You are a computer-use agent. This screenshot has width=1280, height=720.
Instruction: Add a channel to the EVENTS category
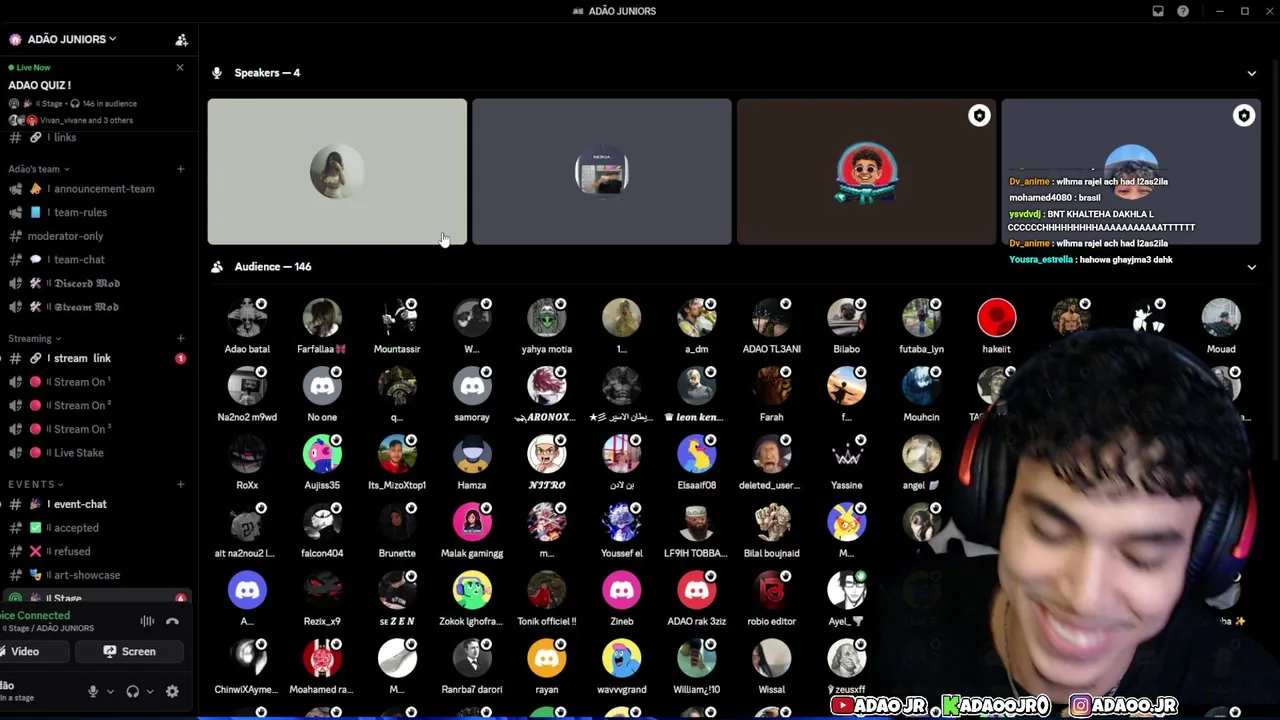pos(180,485)
